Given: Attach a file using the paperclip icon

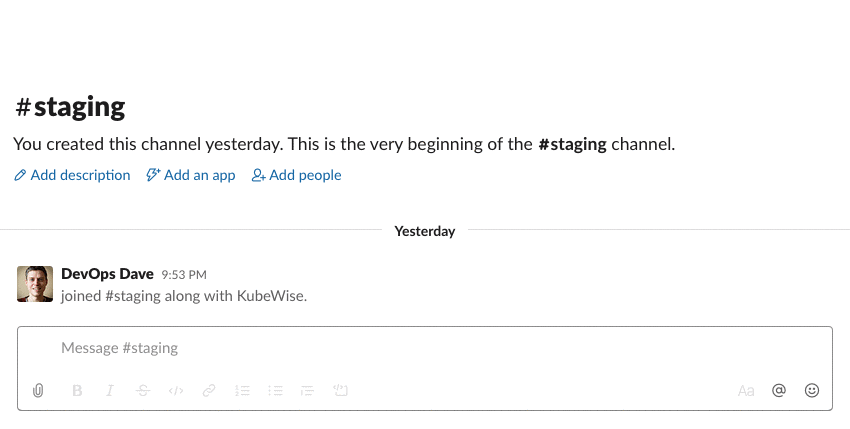Looking at the screenshot, I should pyautogui.click(x=37, y=390).
